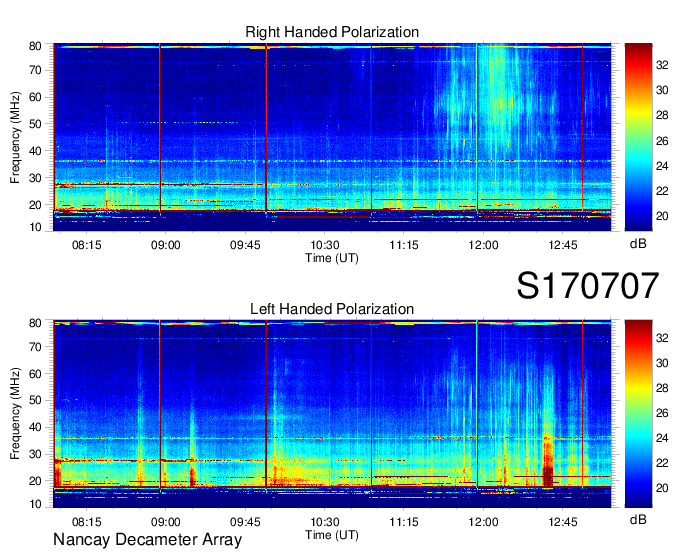Click the lower intensity color bar
The image size is (680, 552).
638,414
